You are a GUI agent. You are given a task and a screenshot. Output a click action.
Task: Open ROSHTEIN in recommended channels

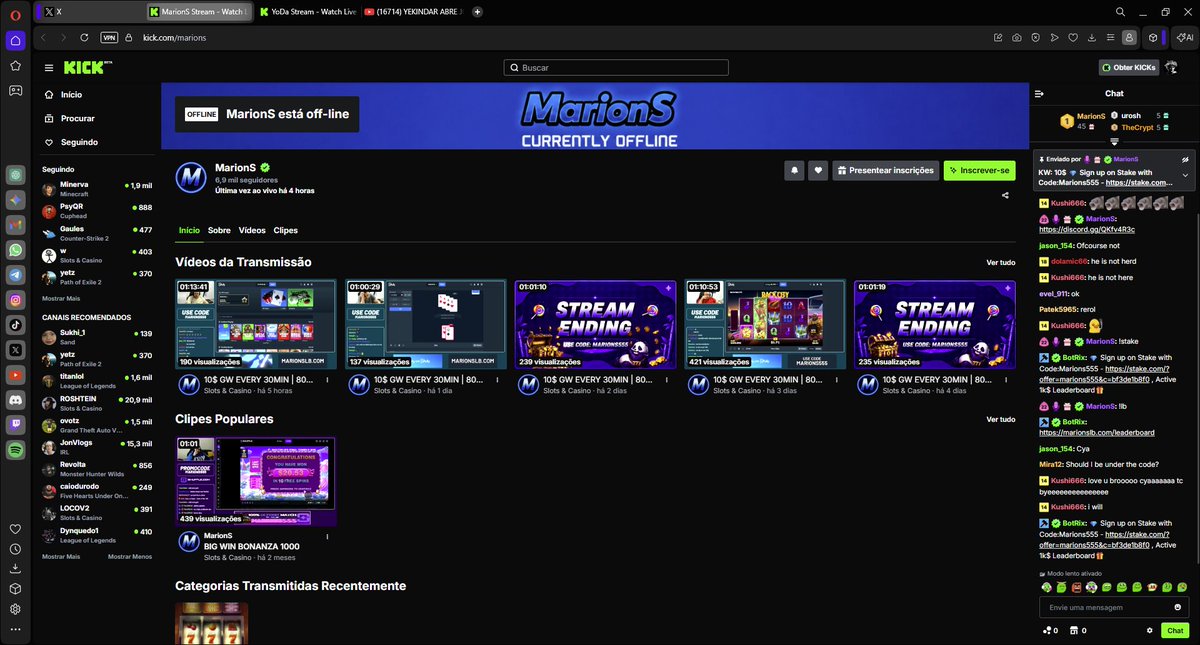click(97, 403)
